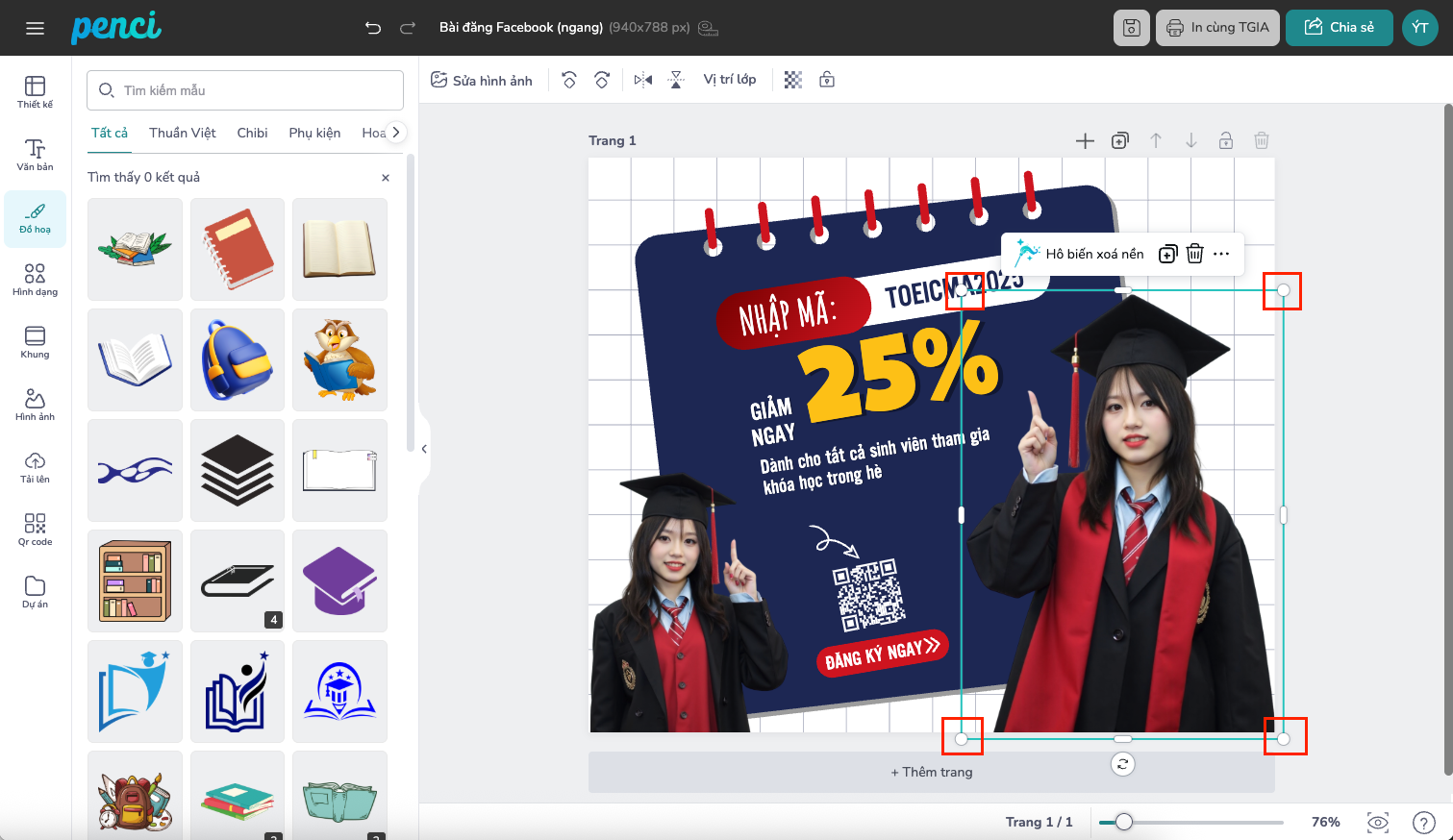Click the undo arrow icon

click(x=373, y=28)
